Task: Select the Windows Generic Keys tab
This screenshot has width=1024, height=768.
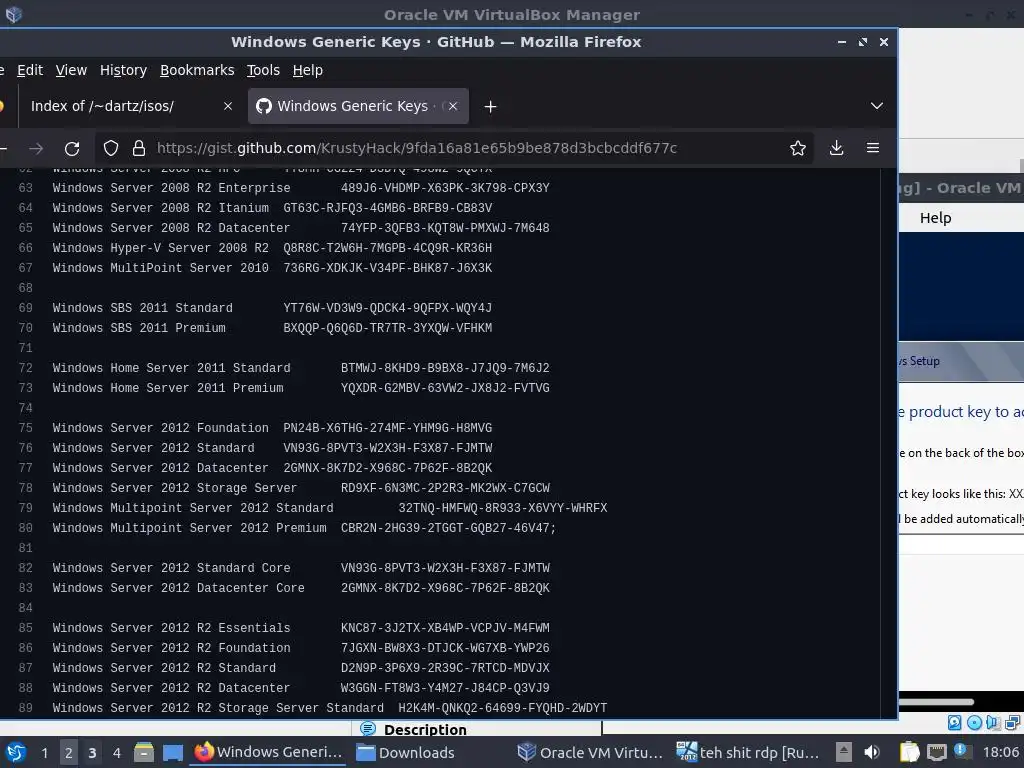Action: tap(358, 106)
